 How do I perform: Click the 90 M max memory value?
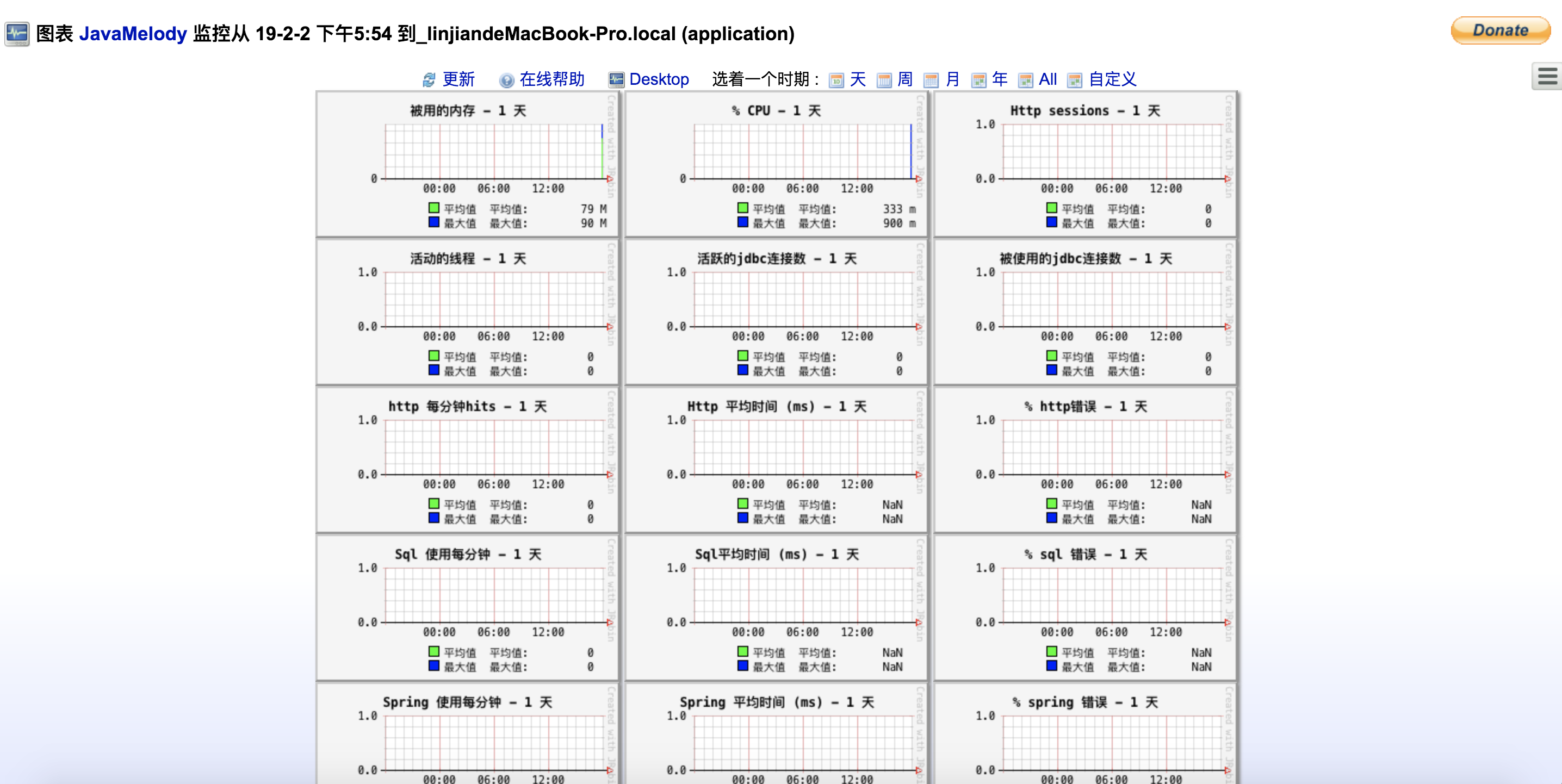tap(593, 223)
